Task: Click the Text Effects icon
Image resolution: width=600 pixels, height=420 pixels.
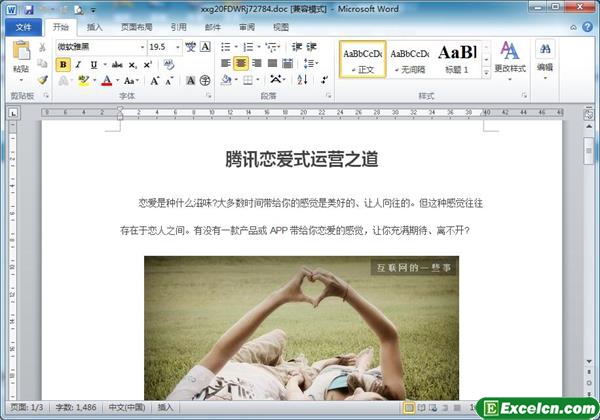Action: tap(64, 80)
